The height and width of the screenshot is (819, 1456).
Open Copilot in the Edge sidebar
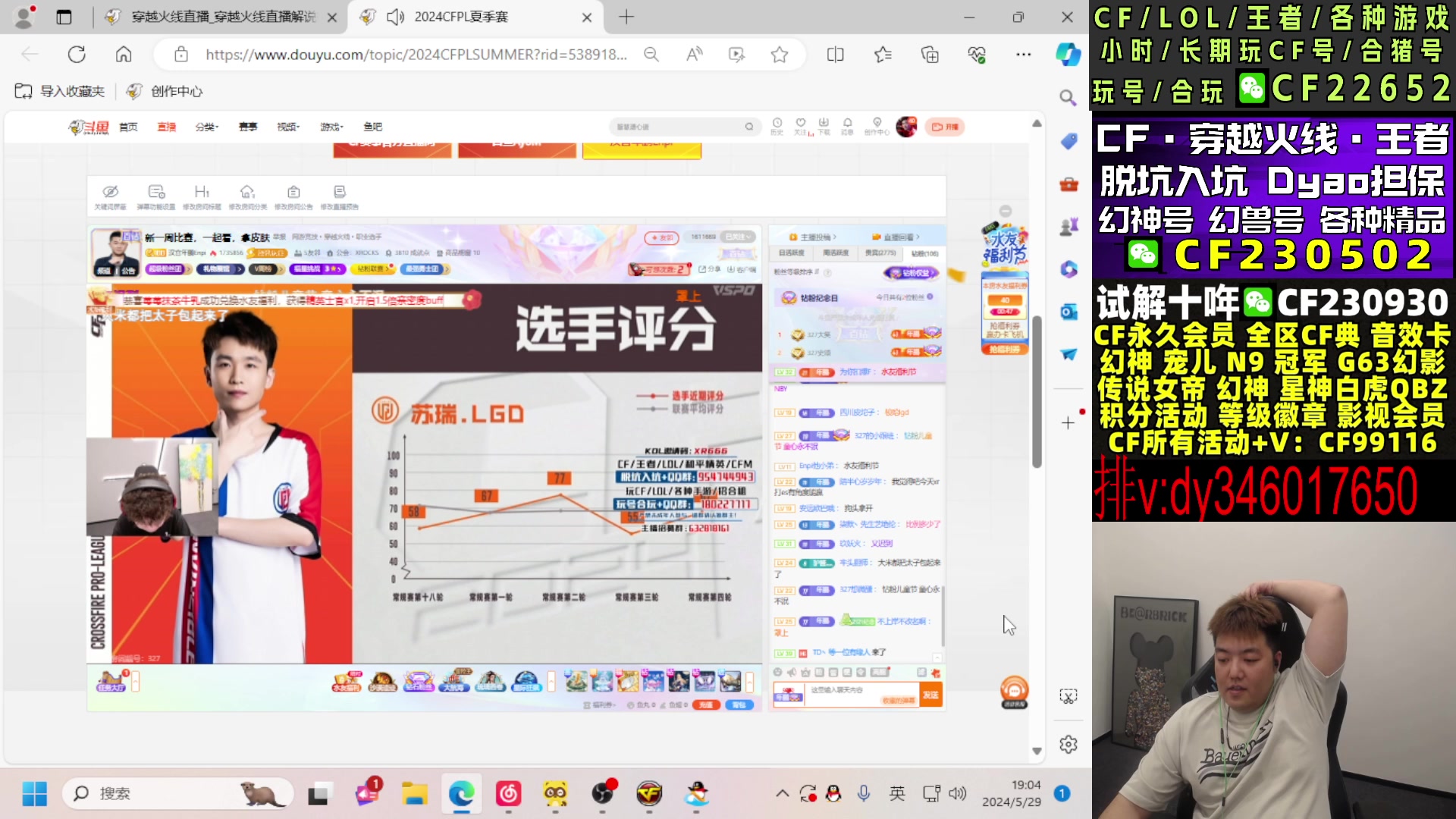[x=1068, y=54]
